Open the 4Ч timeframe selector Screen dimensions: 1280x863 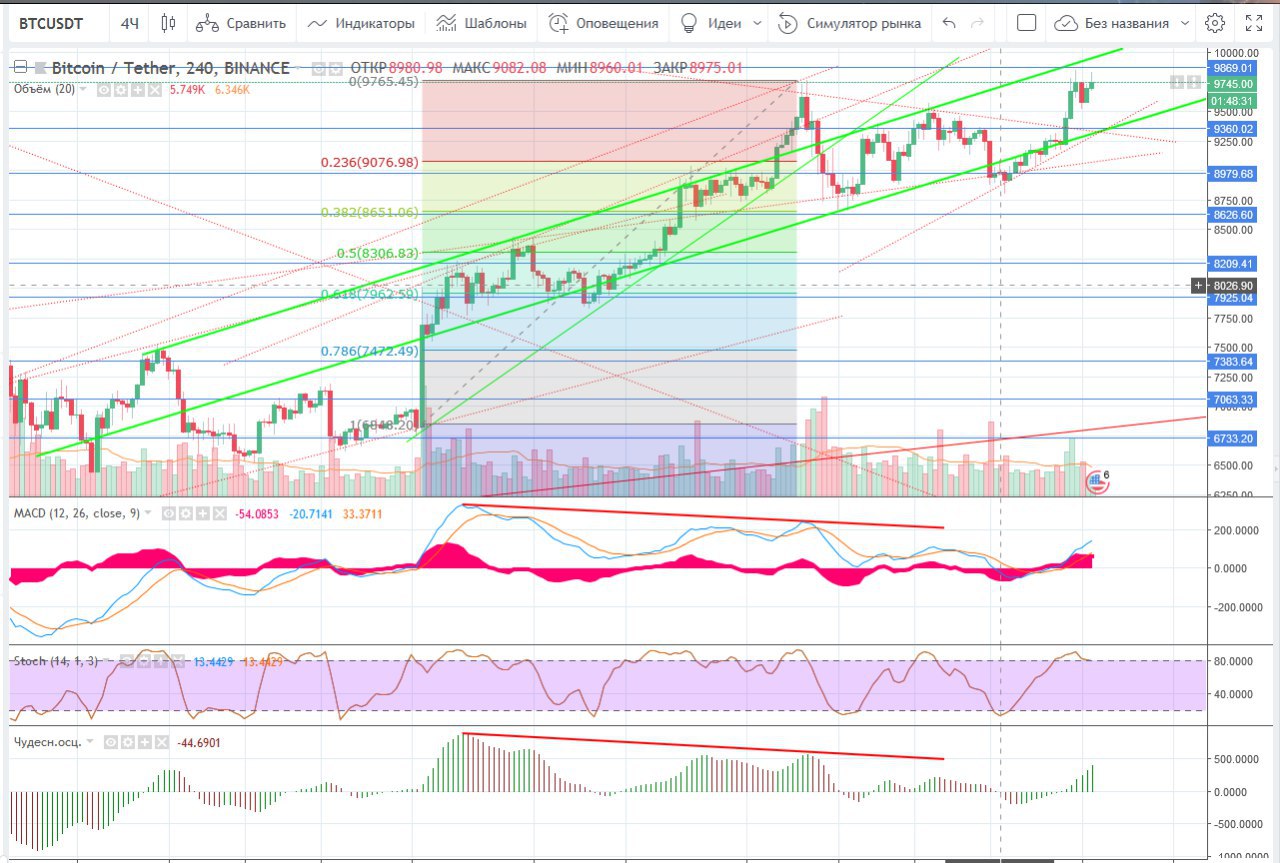tap(130, 23)
